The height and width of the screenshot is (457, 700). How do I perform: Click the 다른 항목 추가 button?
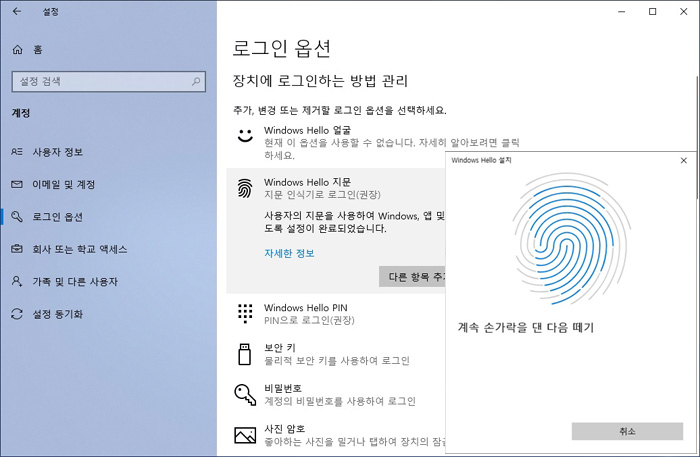412,277
